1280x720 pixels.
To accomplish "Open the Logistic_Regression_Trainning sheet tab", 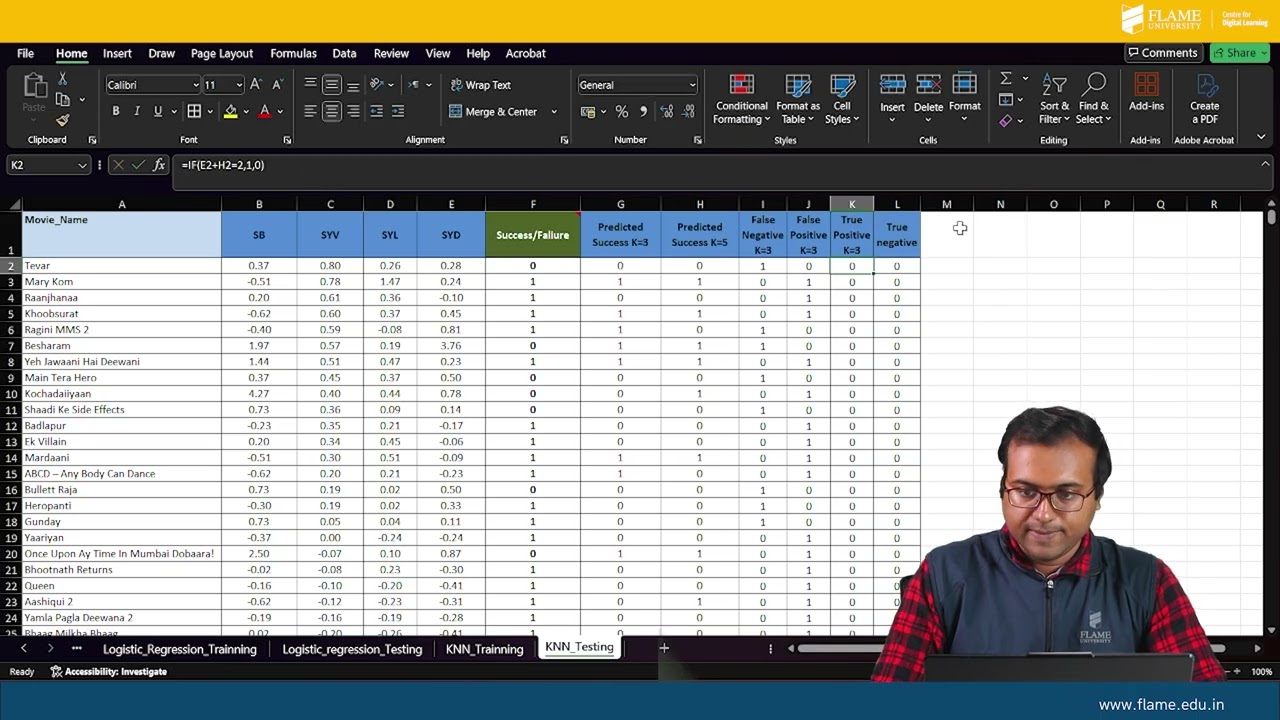I will point(180,649).
